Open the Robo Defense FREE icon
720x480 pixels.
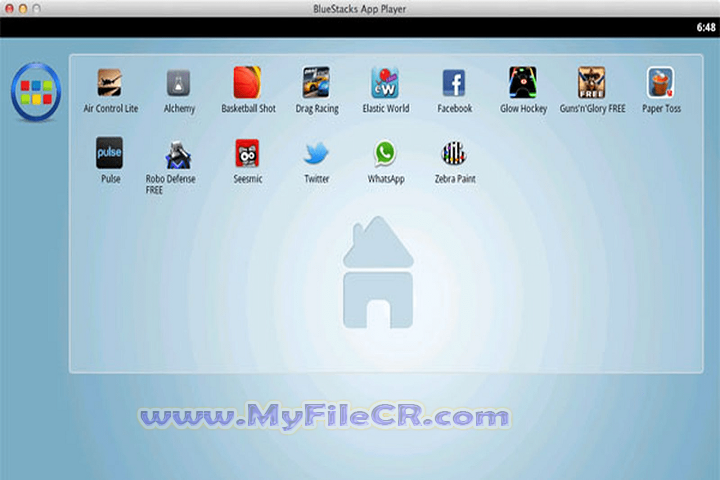(x=178, y=155)
